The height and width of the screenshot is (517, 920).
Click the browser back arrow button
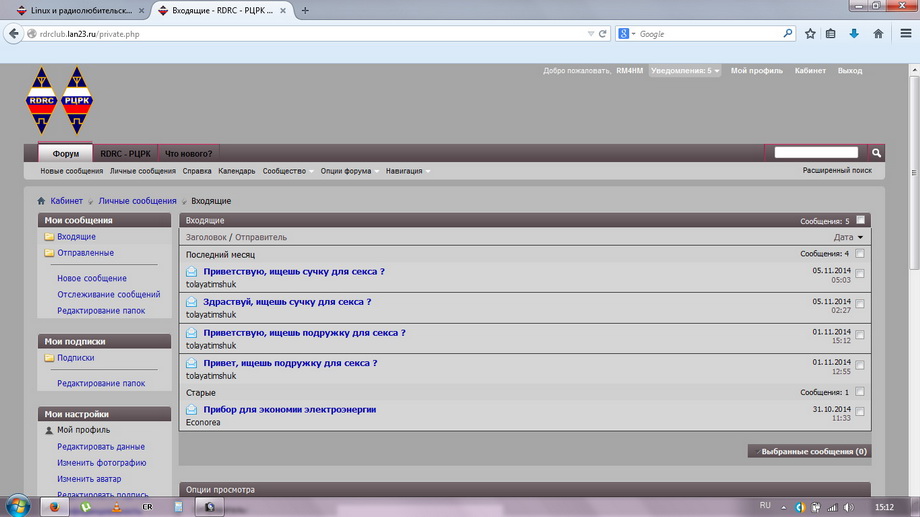point(14,33)
